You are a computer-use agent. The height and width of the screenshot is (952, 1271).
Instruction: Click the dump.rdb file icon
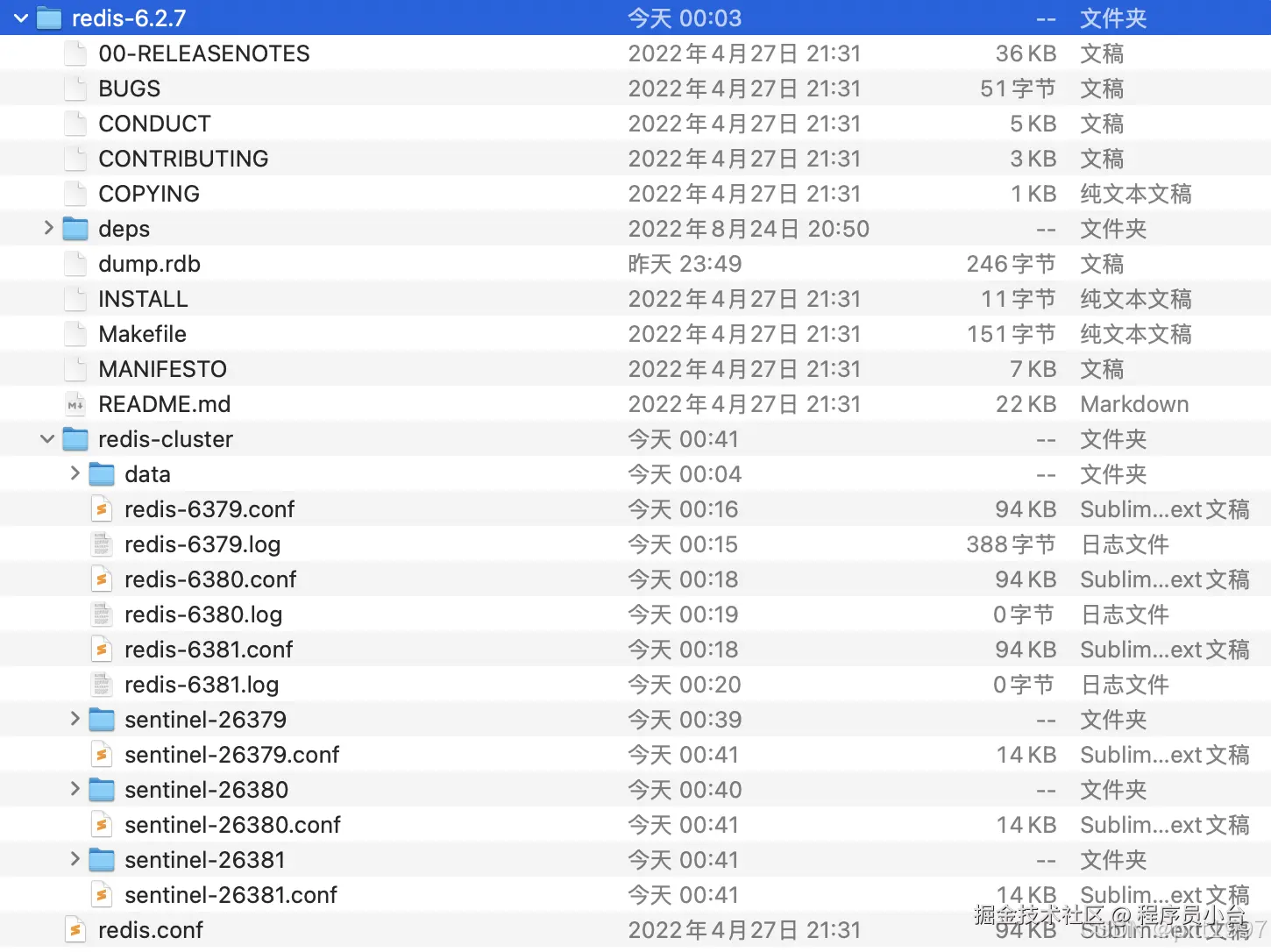[76, 264]
